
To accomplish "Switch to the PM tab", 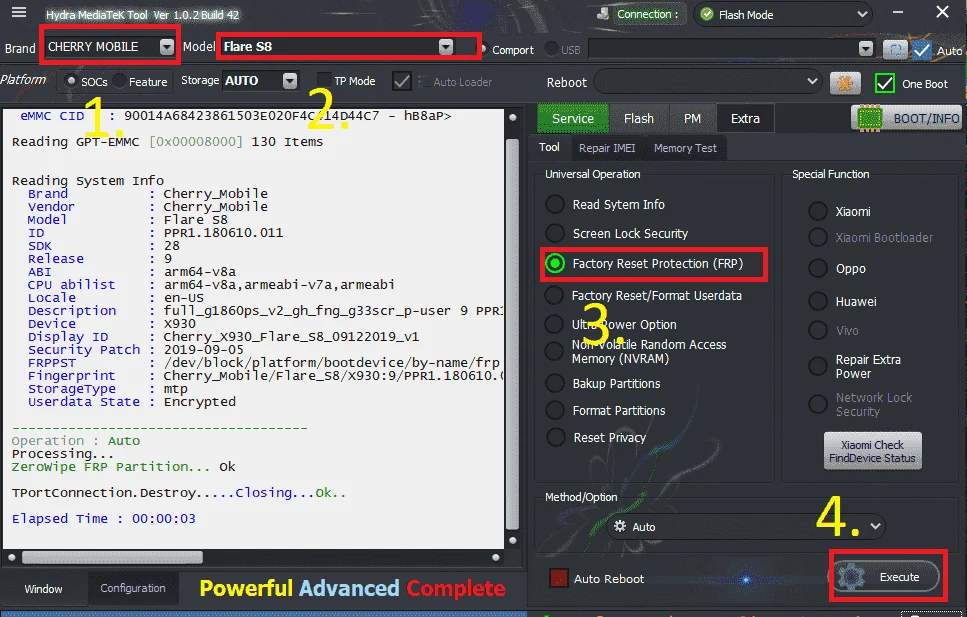I will click(693, 118).
